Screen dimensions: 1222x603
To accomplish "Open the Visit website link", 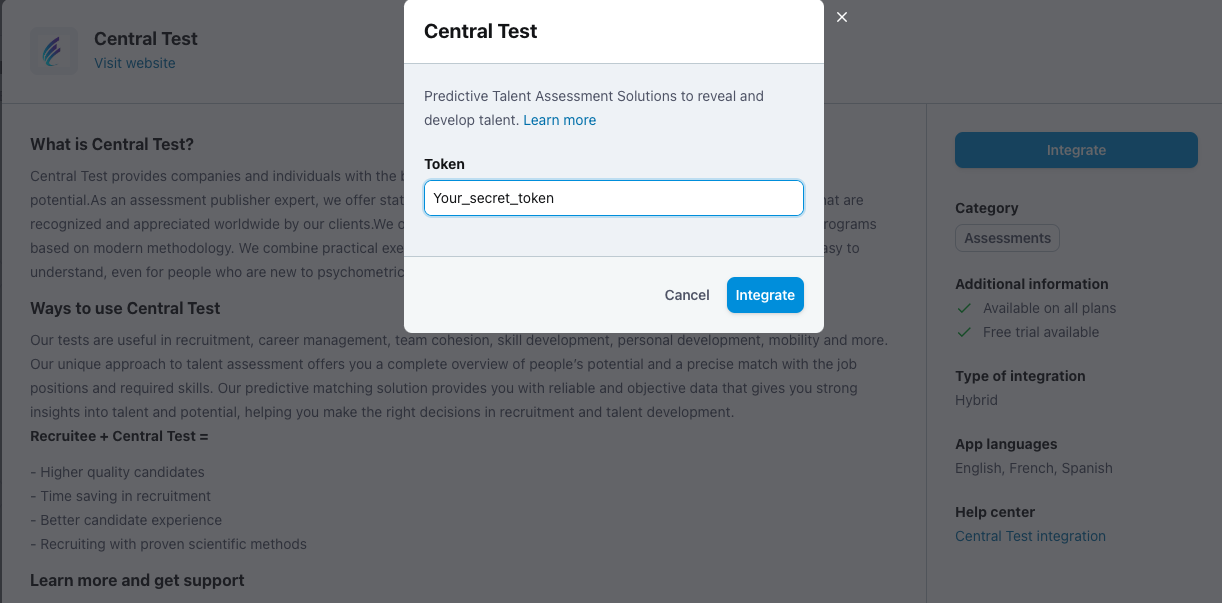I will (135, 63).
